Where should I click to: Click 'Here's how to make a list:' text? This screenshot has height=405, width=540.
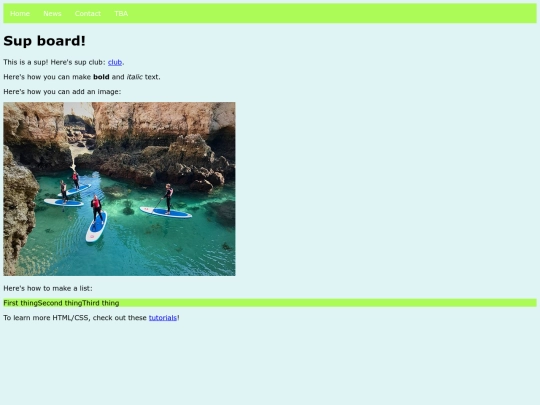pyautogui.click(x=48, y=288)
